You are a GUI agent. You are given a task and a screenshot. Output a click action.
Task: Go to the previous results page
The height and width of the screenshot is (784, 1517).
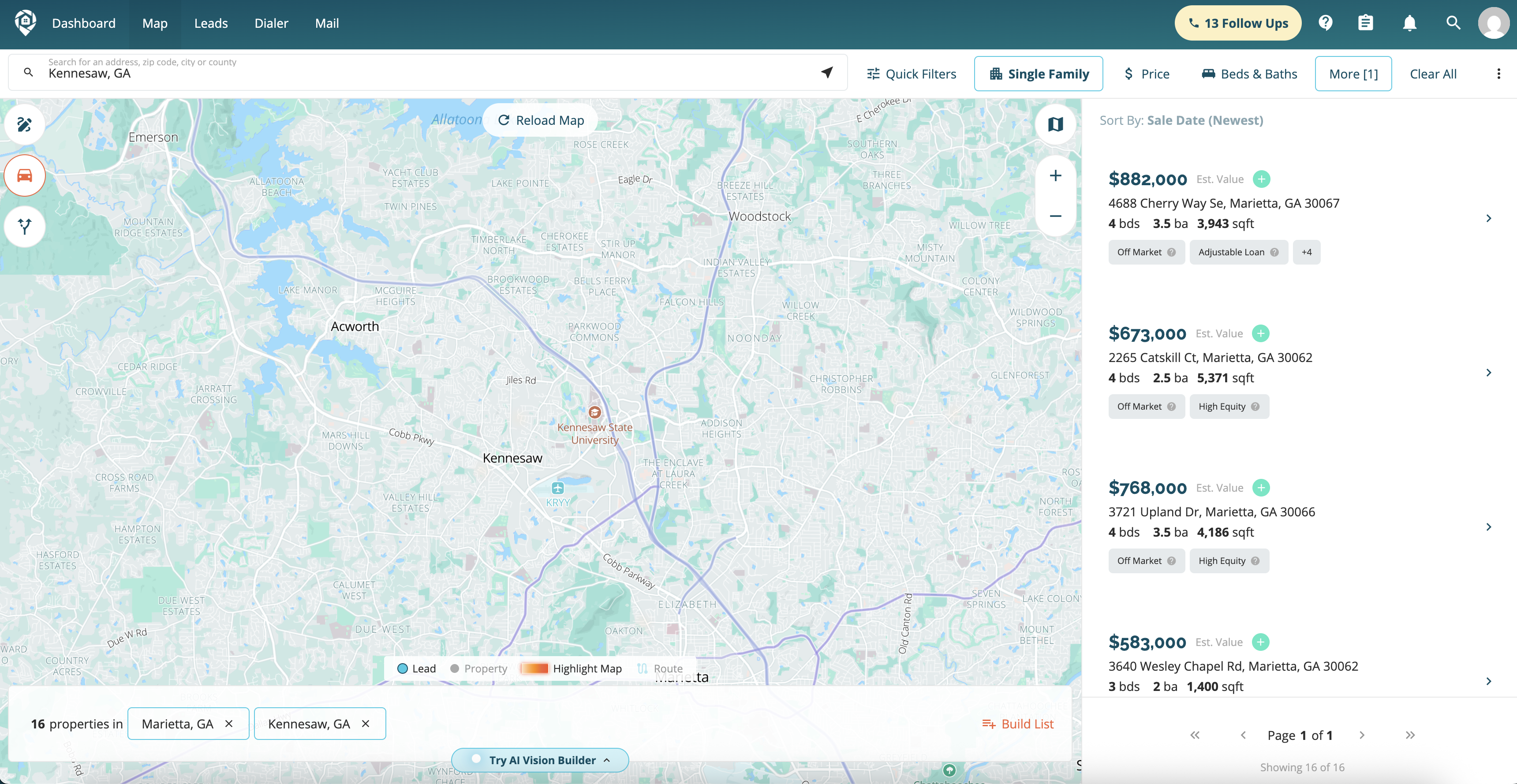coord(1243,735)
